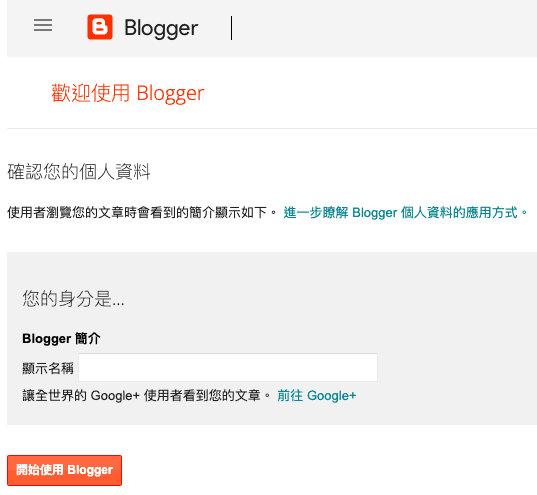Screen dimensions: 537x495
Task: Open 進一步瞭解 Blogger 個人資料的應用方式 link
Action: click(x=406, y=212)
